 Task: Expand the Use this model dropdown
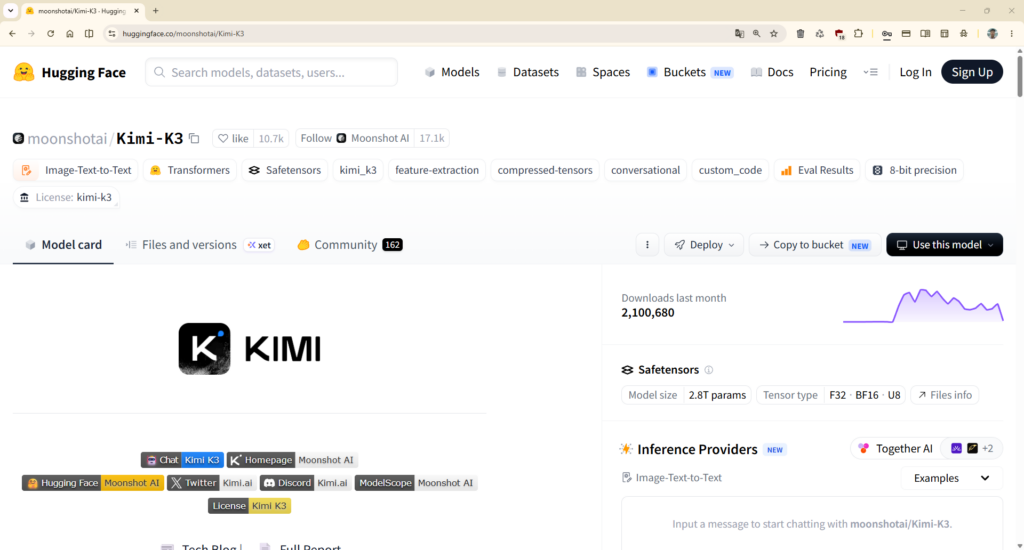[944, 244]
